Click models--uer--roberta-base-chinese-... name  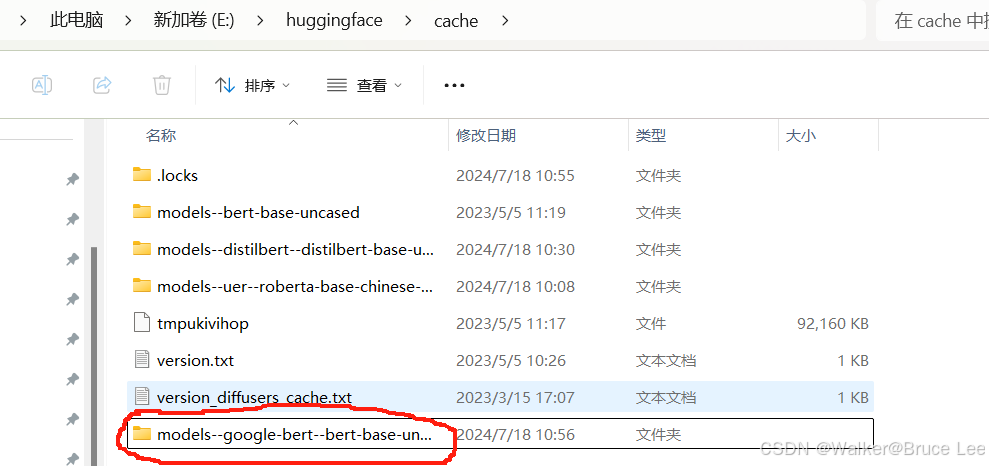(x=295, y=286)
